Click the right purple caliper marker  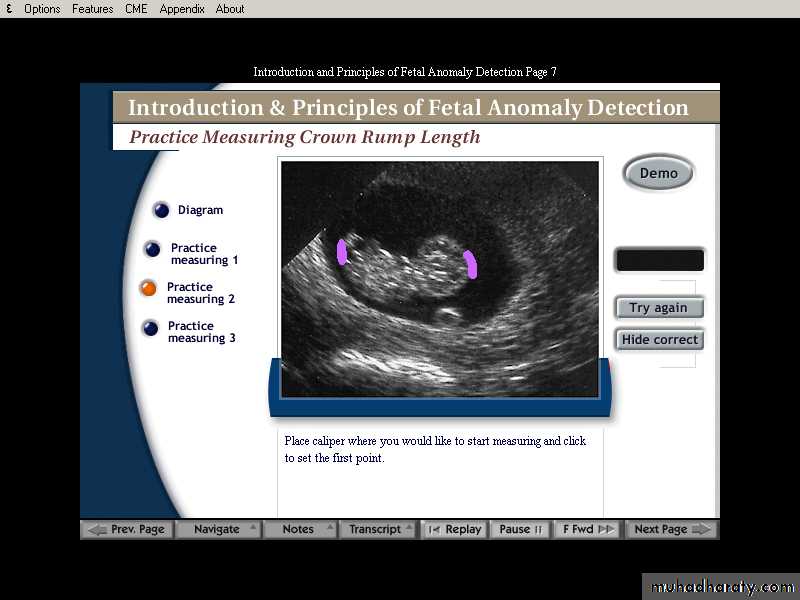point(470,264)
